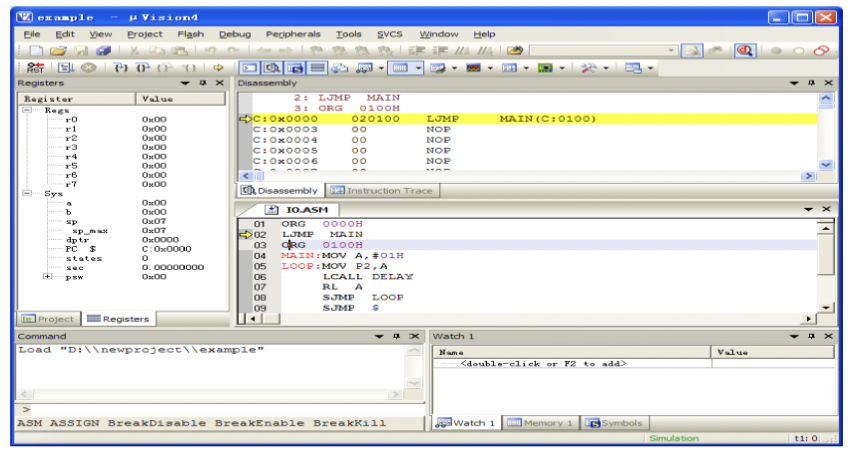
Task: Close the Registers panel
Action: 219,83
